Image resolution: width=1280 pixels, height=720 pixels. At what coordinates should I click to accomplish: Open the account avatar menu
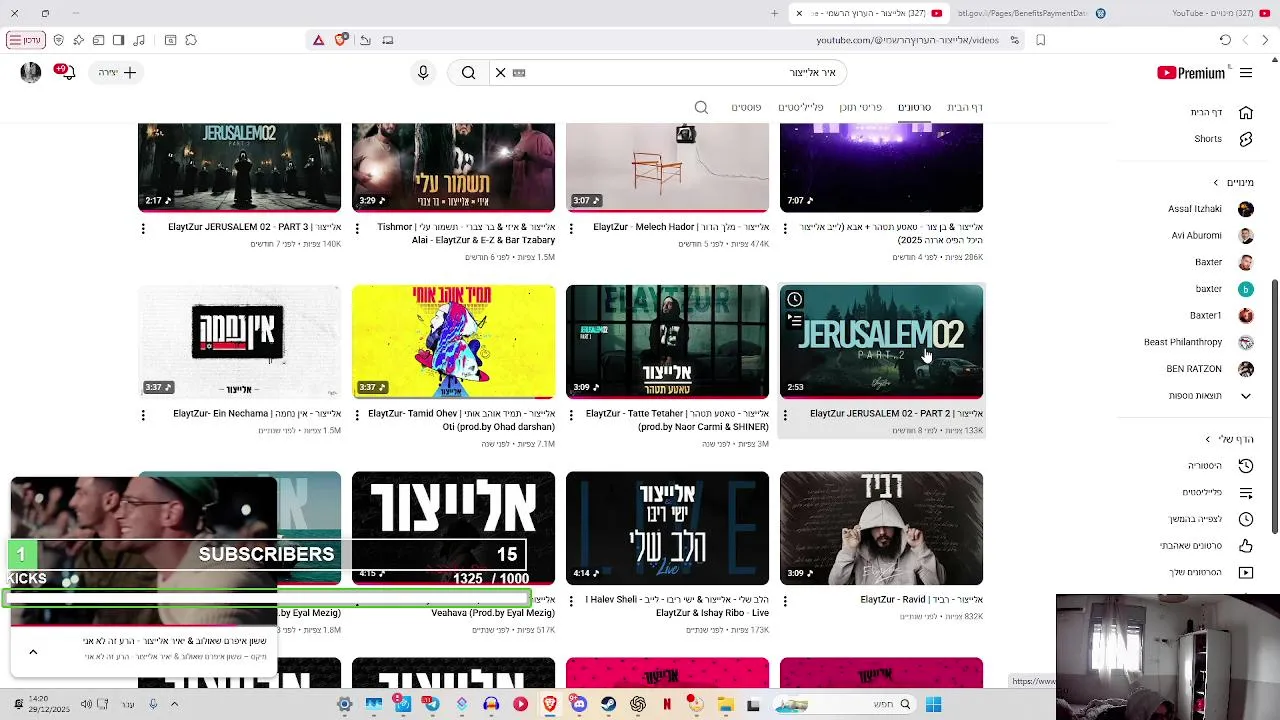point(31,73)
